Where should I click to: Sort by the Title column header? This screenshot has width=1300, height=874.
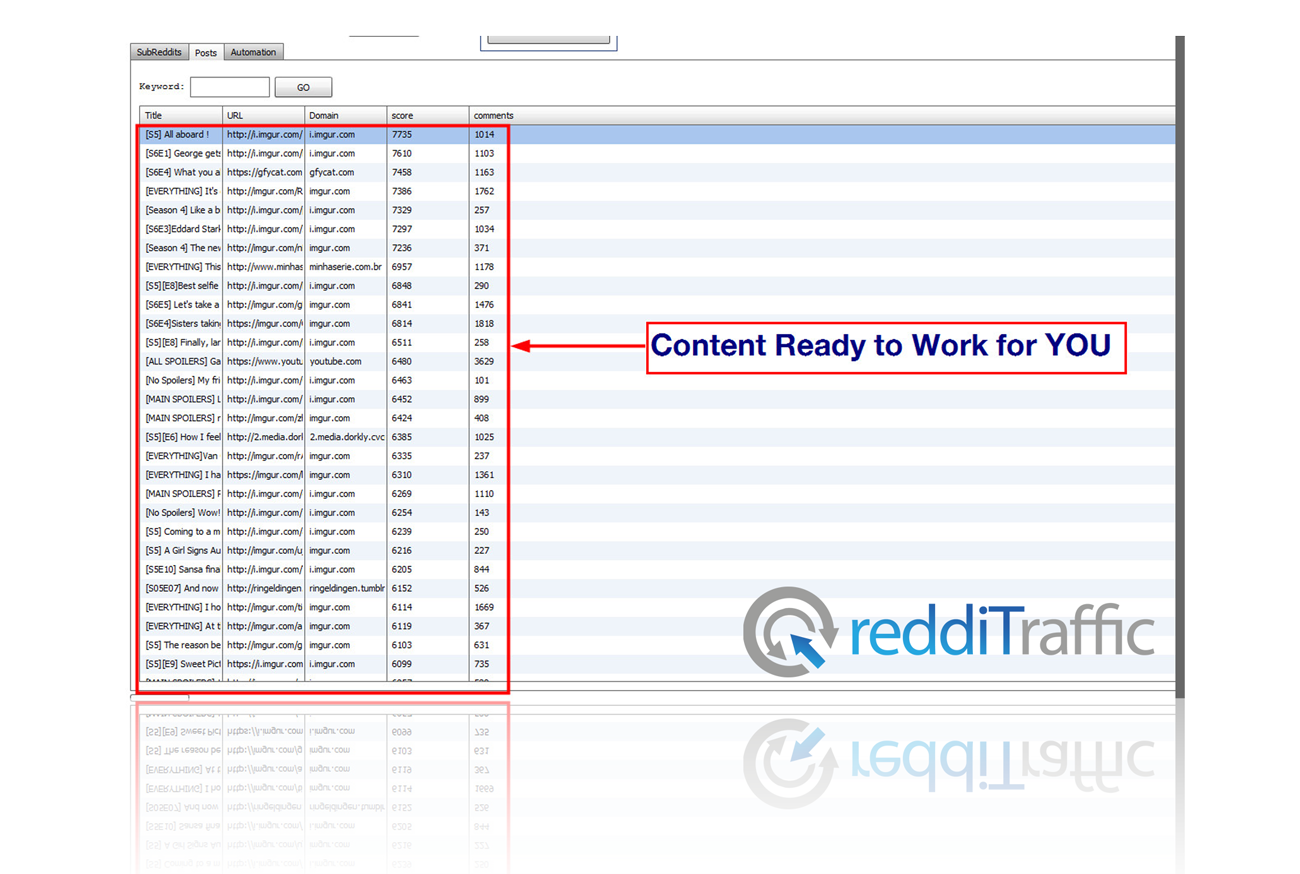(181, 115)
